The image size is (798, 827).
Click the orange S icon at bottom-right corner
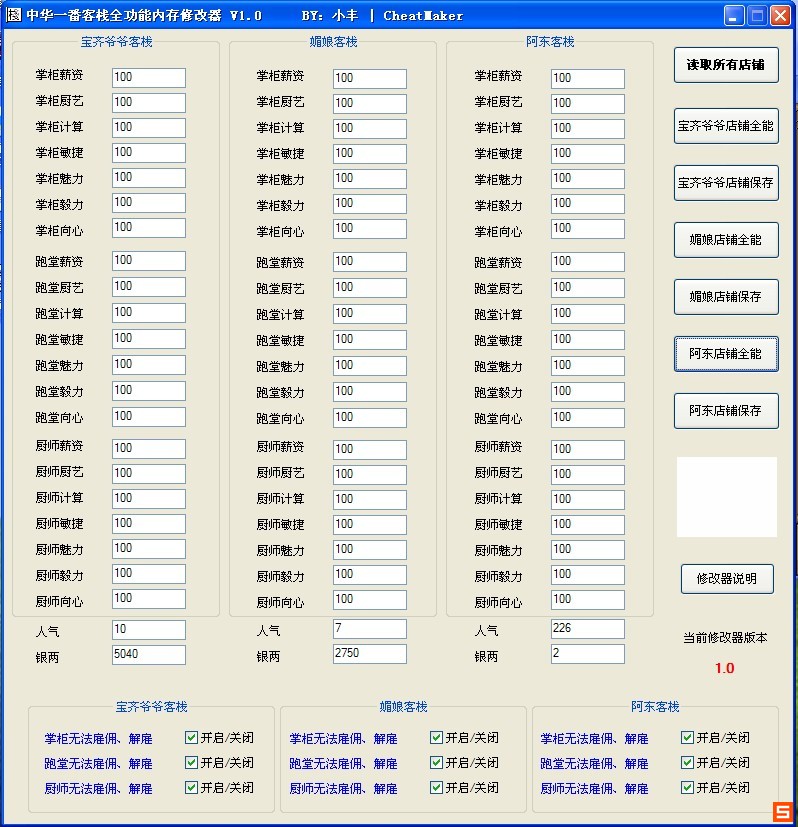[x=783, y=811]
